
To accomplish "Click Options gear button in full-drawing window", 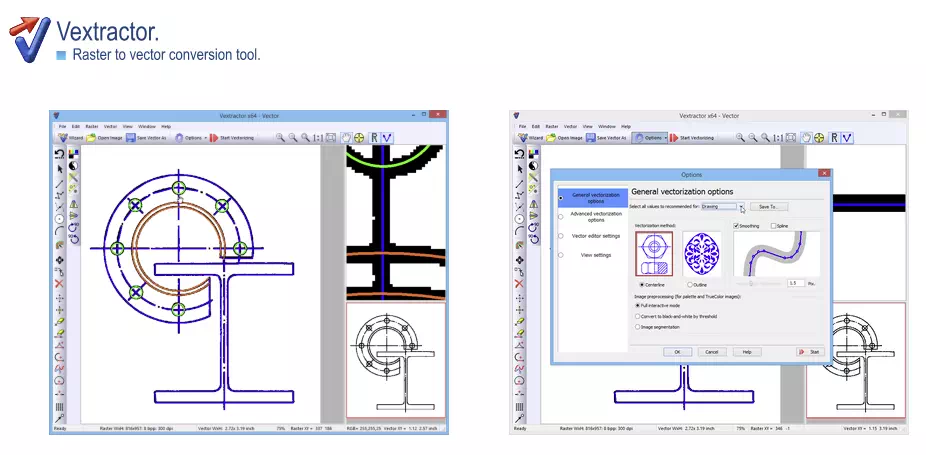I will (x=188, y=138).
